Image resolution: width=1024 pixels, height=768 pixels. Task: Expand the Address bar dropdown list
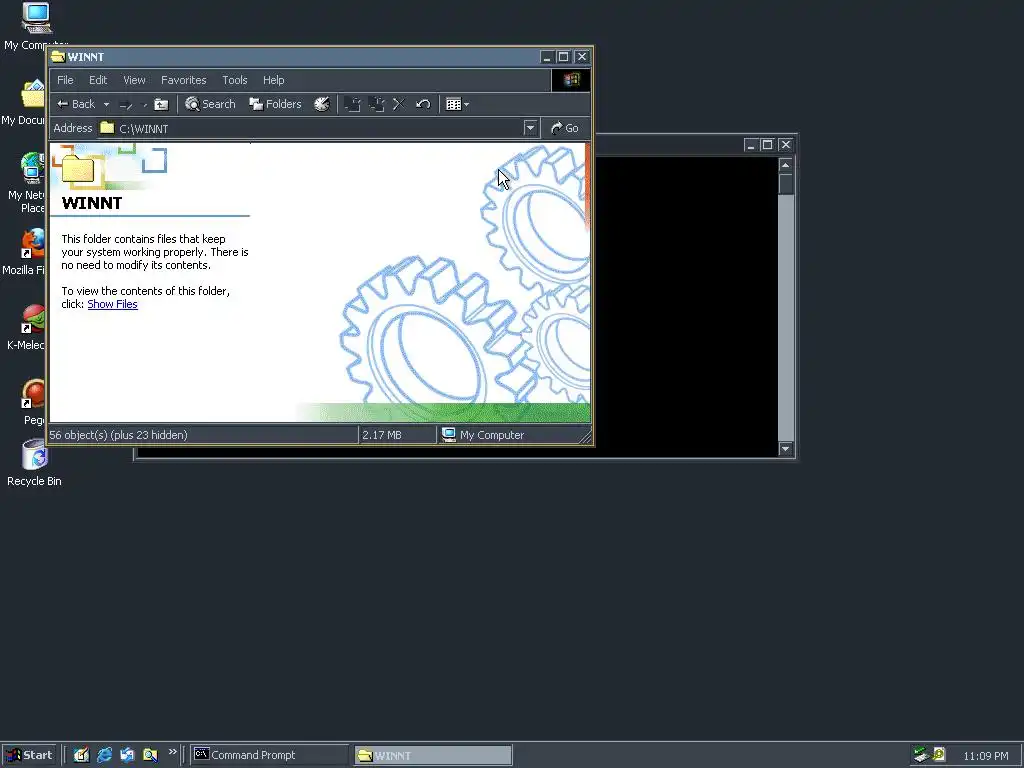530,128
